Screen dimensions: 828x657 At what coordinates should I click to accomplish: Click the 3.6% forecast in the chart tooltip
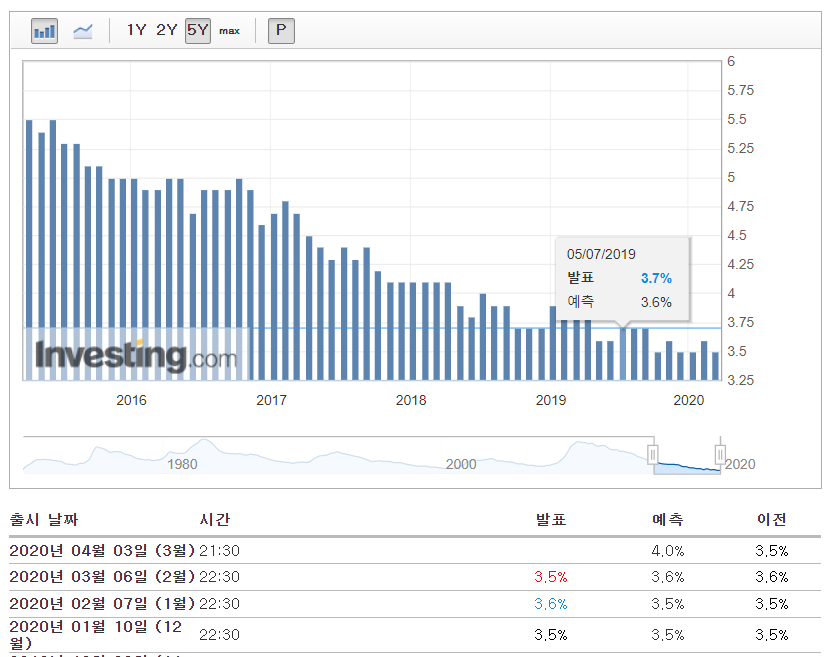pos(656,303)
